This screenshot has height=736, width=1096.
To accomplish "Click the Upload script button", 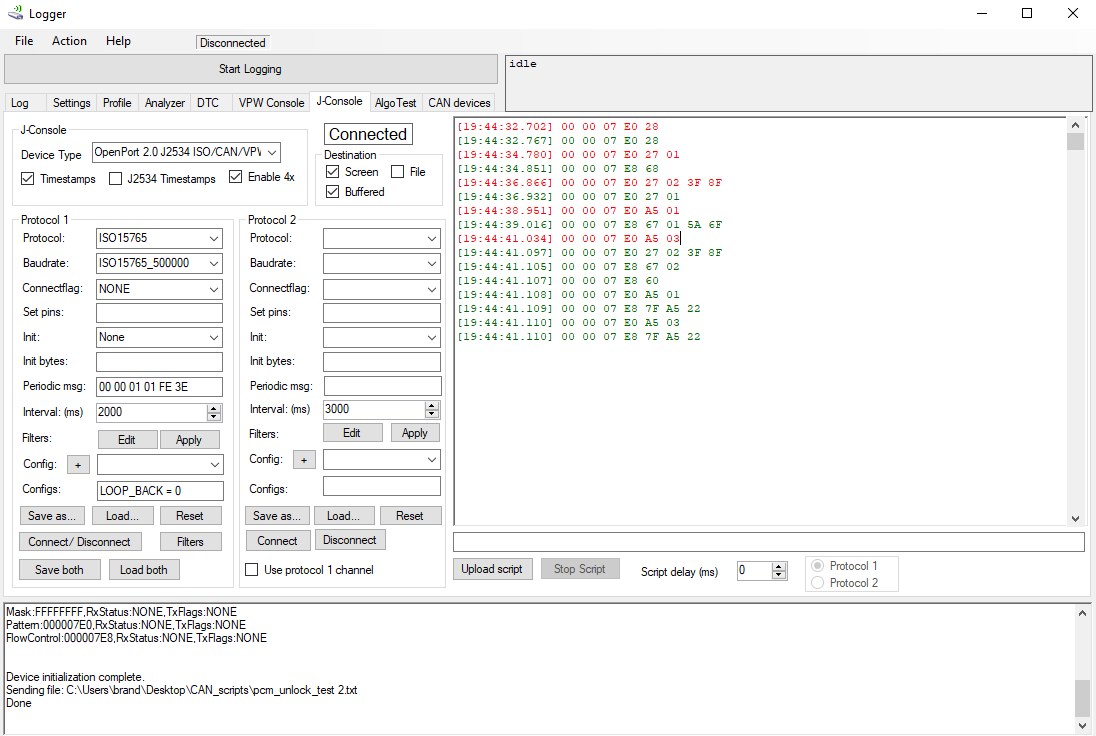I will [x=491, y=569].
